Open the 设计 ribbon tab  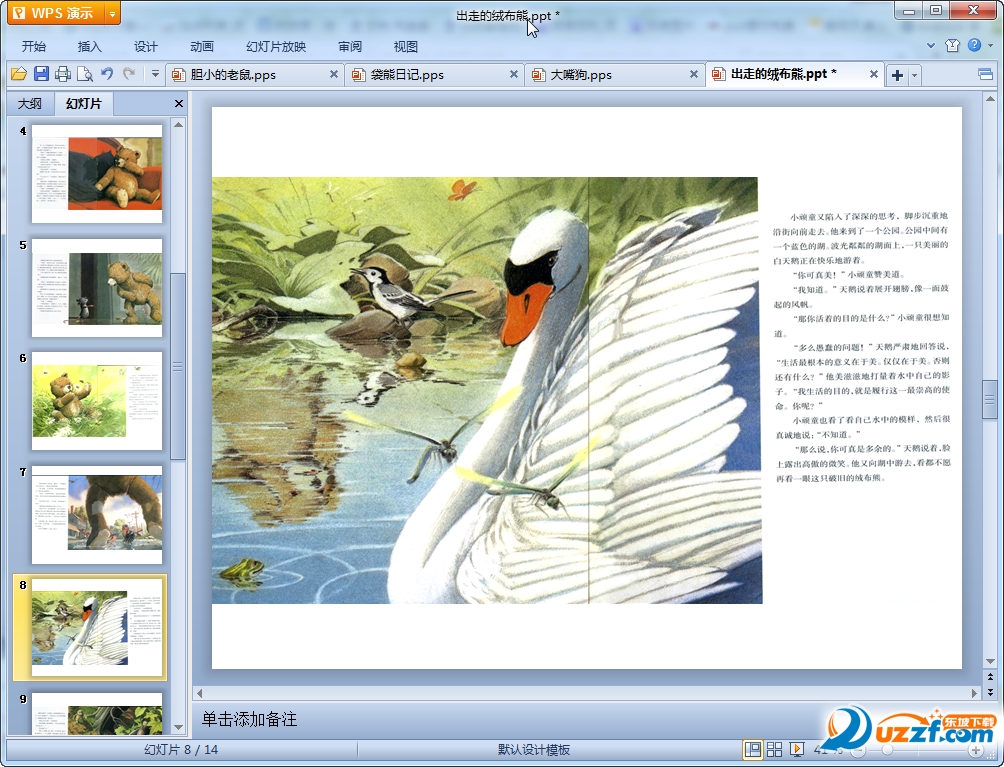145,47
